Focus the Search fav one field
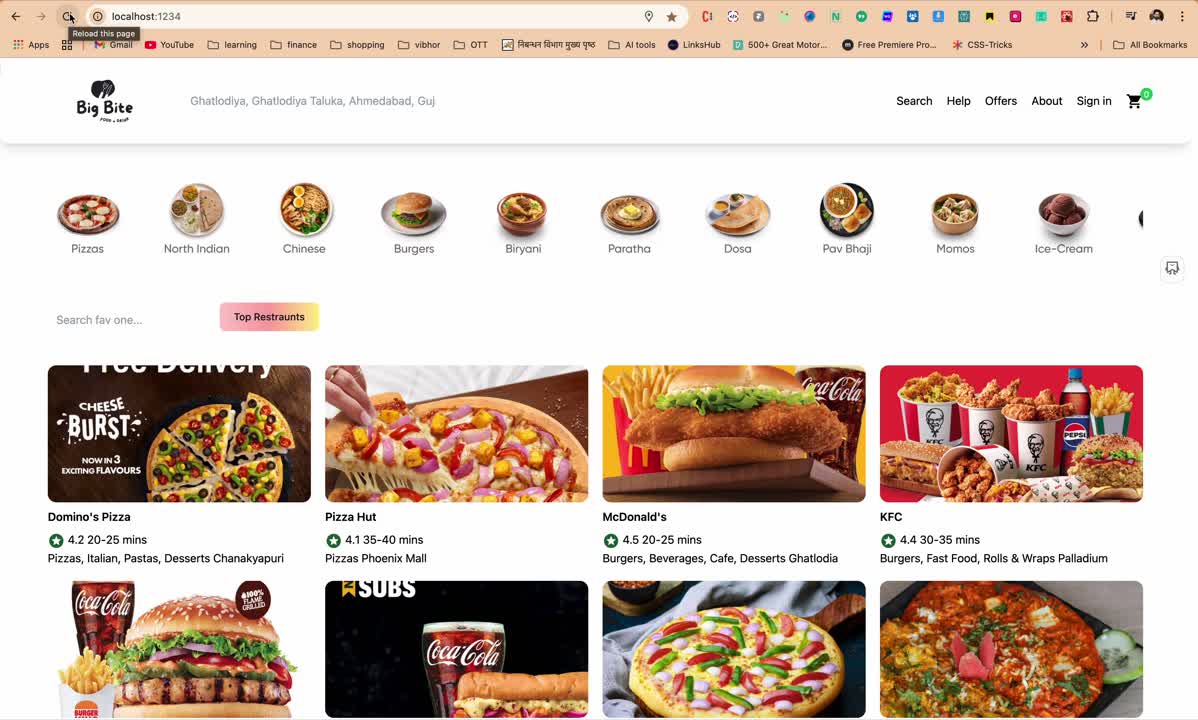The width and height of the screenshot is (1198, 720). point(125,320)
